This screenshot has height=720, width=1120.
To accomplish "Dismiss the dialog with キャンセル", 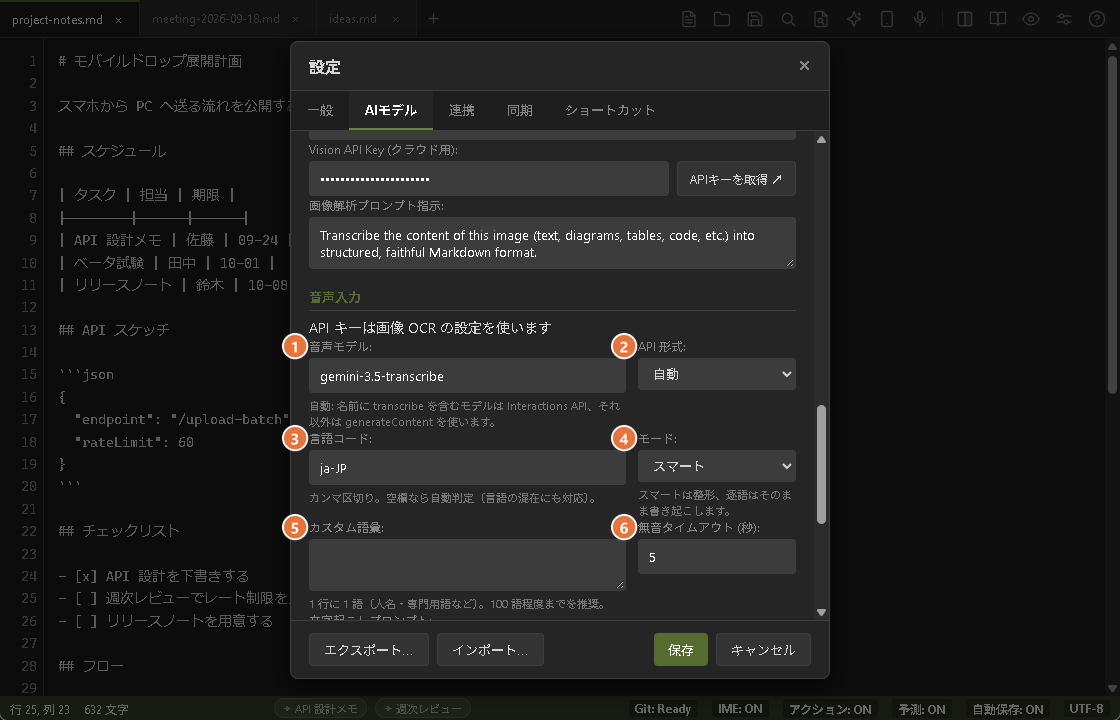I will (763, 649).
